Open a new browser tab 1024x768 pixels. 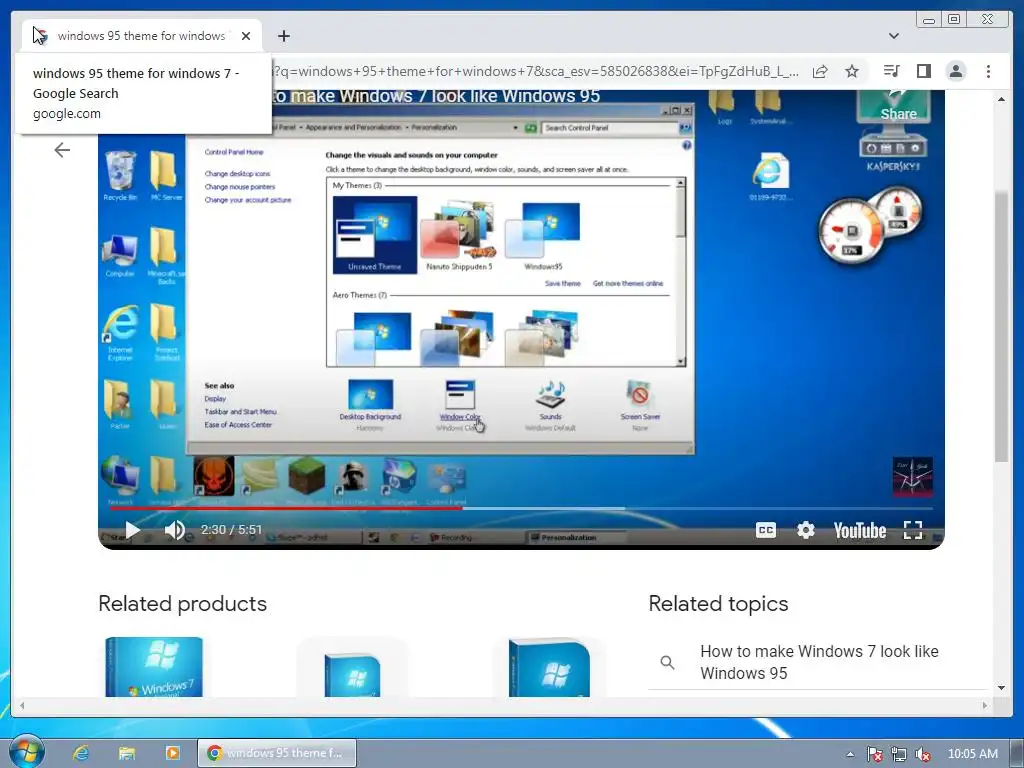(283, 36)
